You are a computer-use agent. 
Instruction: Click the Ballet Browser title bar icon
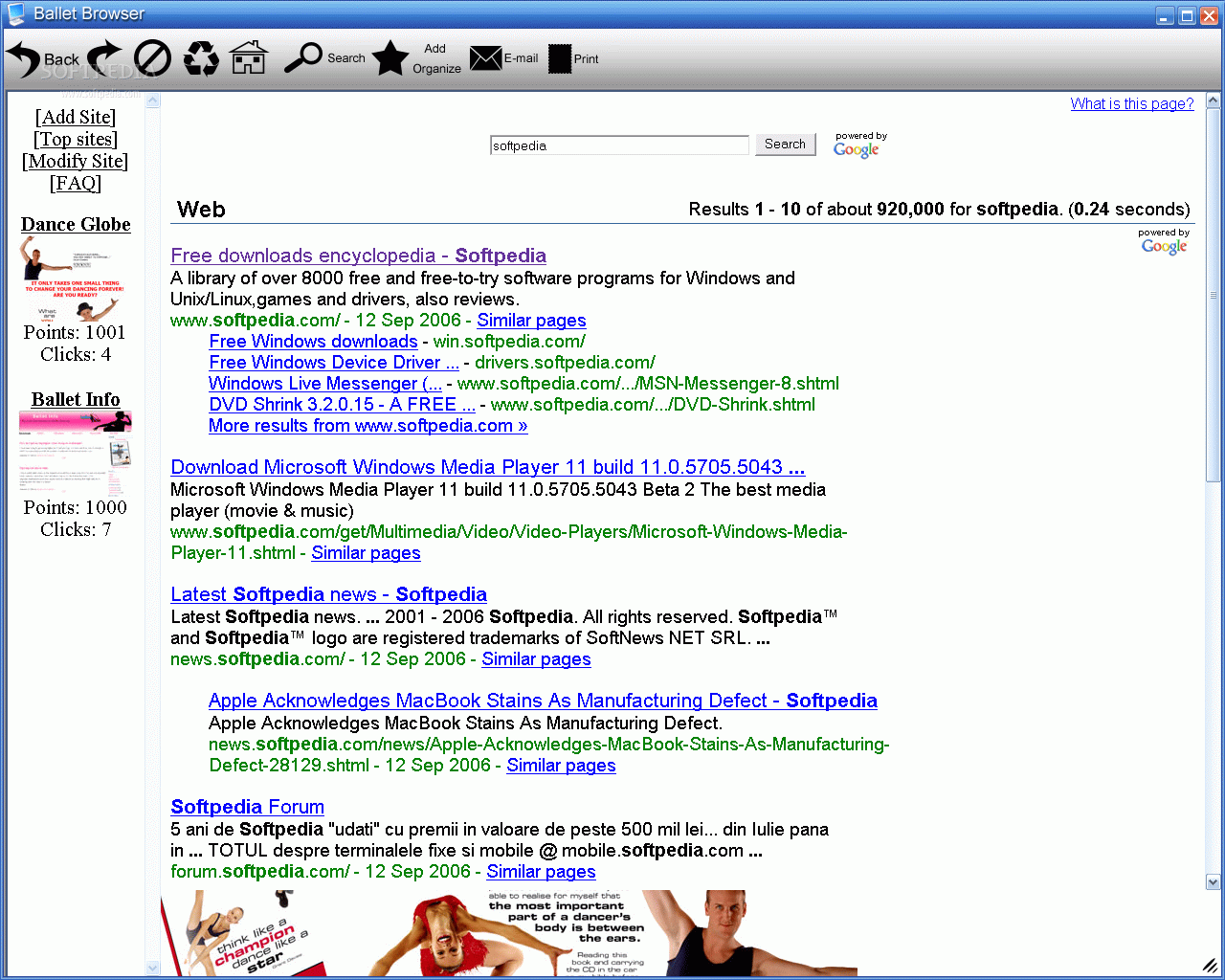(16, 13)
